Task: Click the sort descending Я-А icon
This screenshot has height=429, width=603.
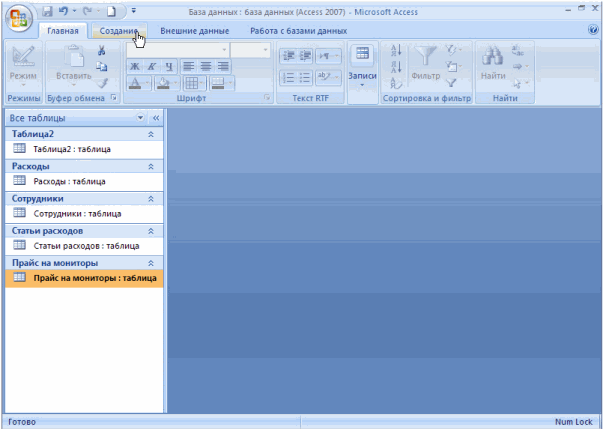Action: click(x=396, y=67)
